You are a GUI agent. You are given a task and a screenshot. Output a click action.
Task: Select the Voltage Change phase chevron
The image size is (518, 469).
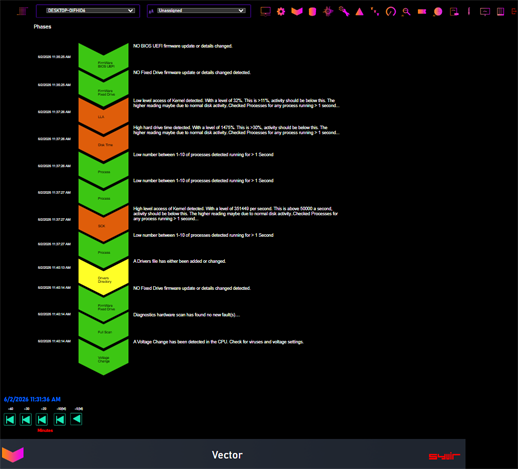coord(103,357)
